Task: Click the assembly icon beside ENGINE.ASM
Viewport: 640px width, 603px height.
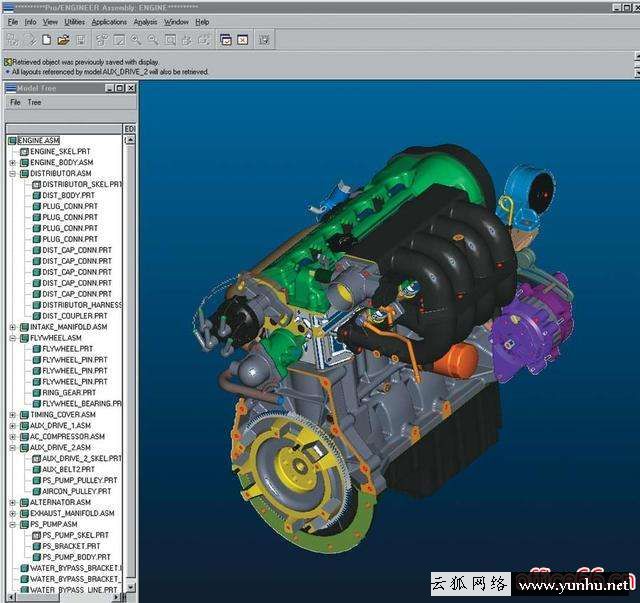Action: point(12,140)
